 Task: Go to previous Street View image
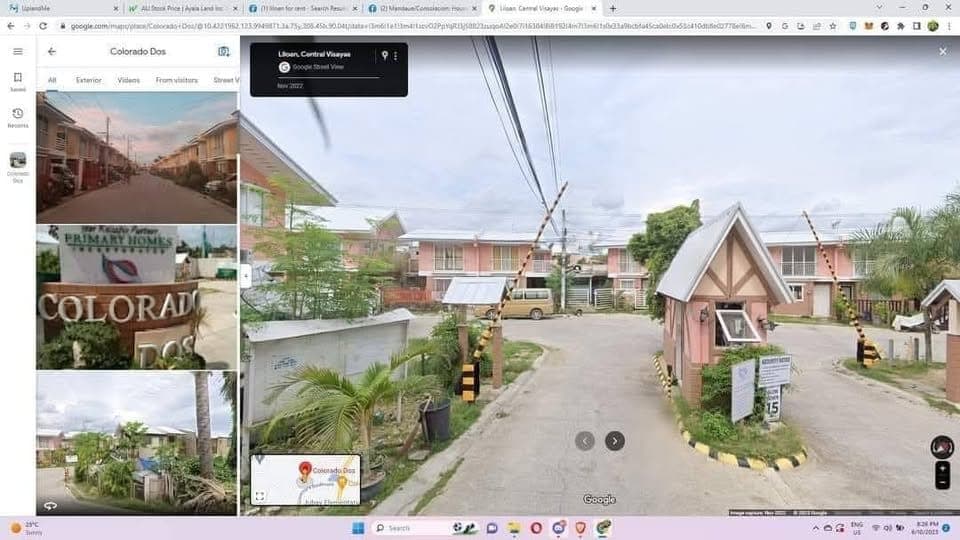(585, 441)
